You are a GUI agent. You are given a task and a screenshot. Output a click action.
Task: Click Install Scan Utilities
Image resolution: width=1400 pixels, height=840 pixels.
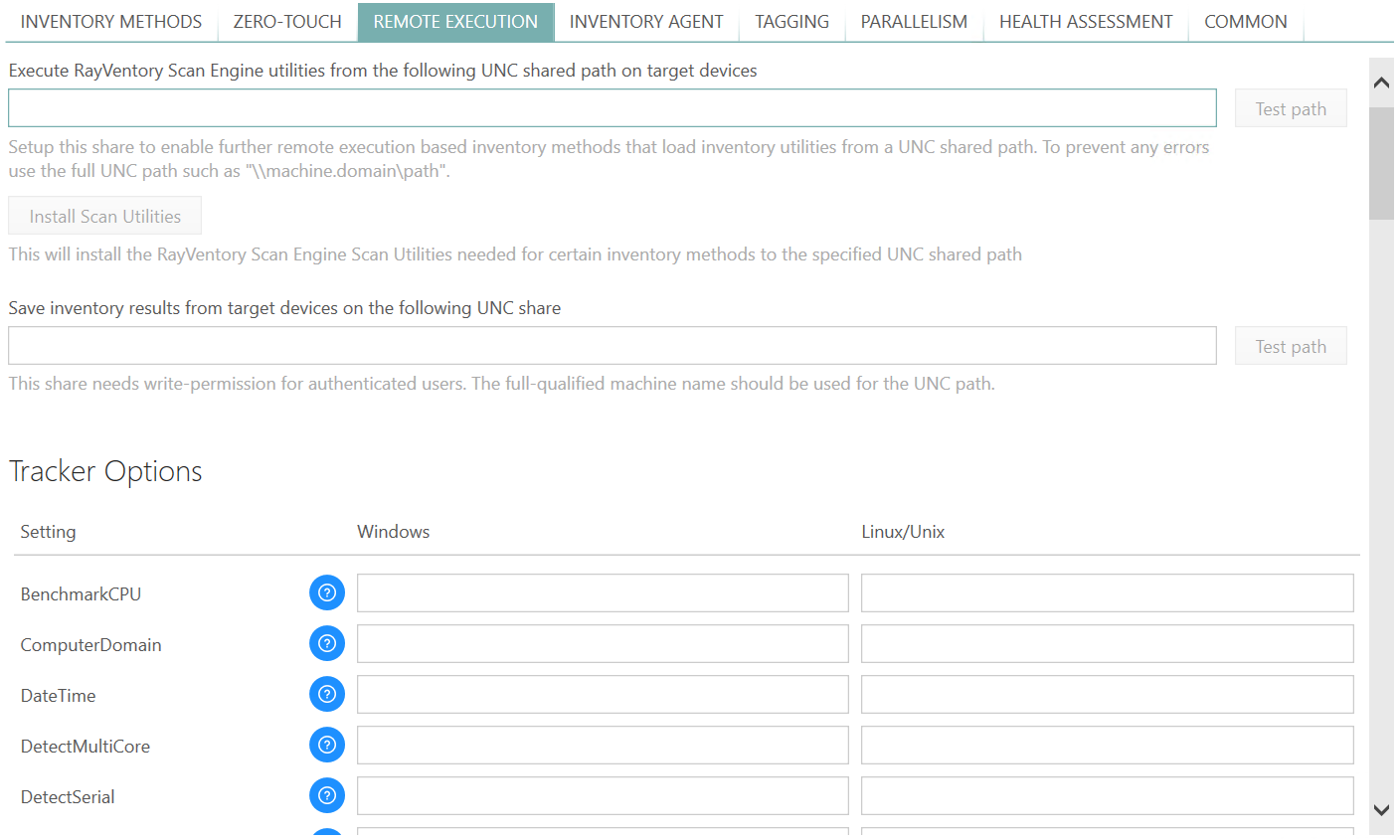click(x=104, y=215)
